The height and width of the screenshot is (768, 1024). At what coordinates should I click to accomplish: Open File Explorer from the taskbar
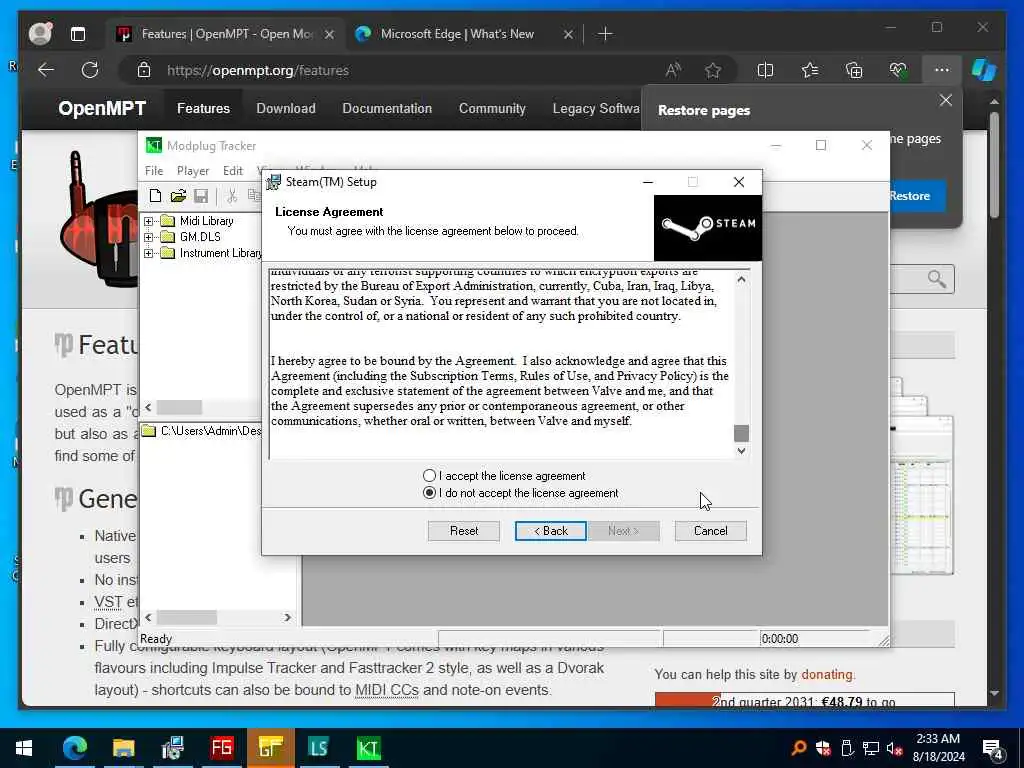click(123, 748)
